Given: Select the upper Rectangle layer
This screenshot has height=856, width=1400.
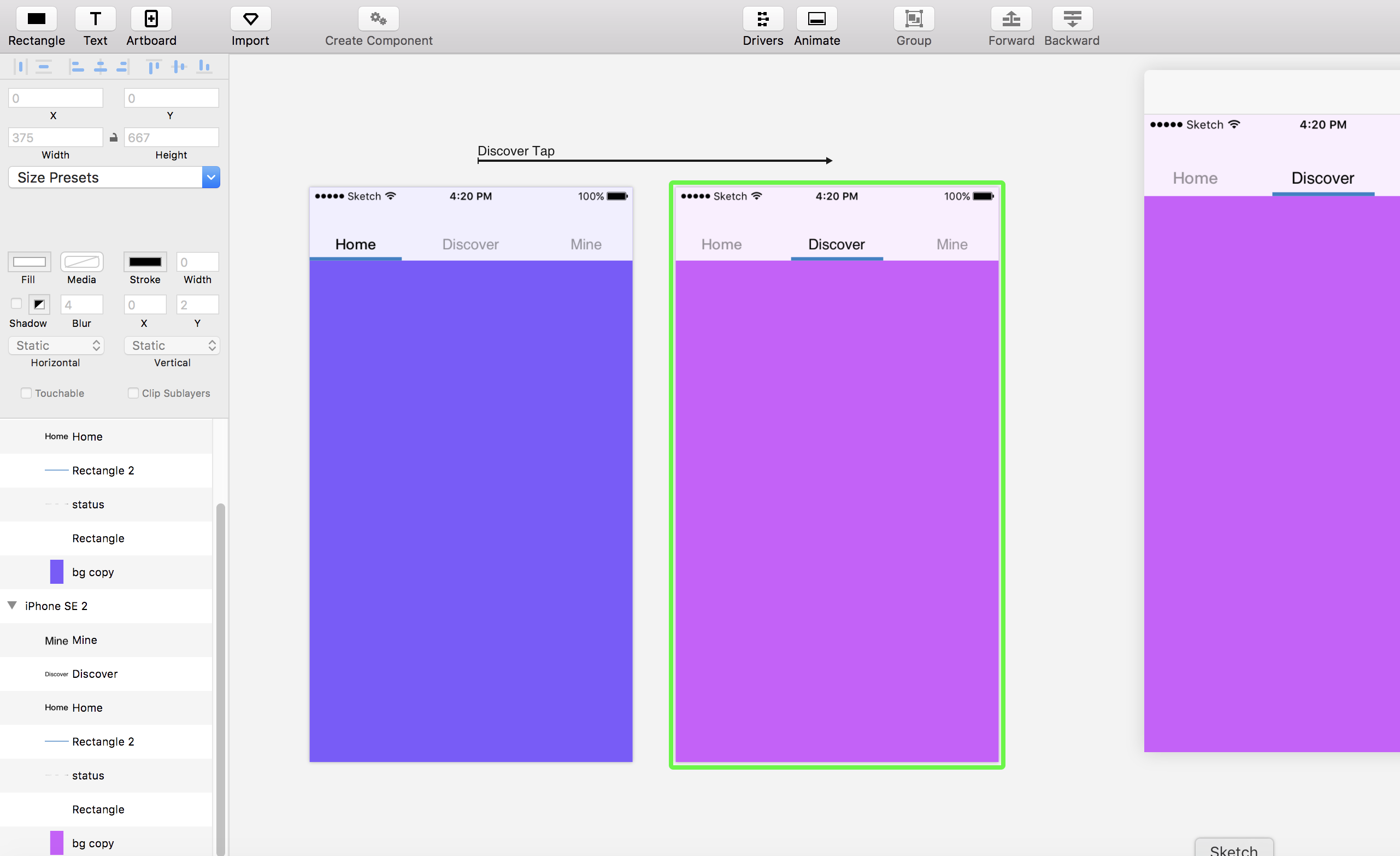Looking at the screenshot, I should click(x=106, y=538).
